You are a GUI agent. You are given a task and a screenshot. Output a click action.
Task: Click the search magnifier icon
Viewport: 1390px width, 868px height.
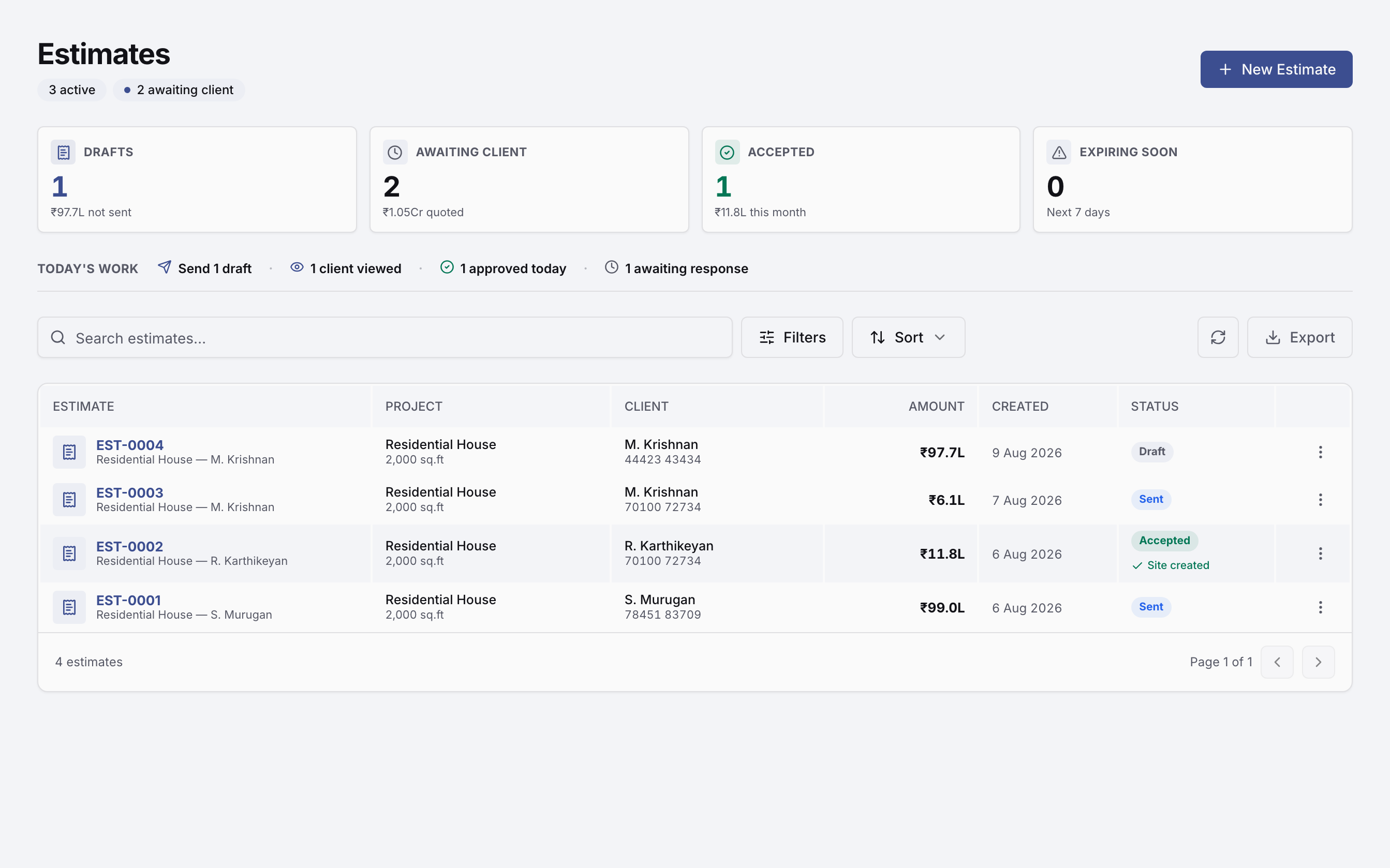click(58, 338)
